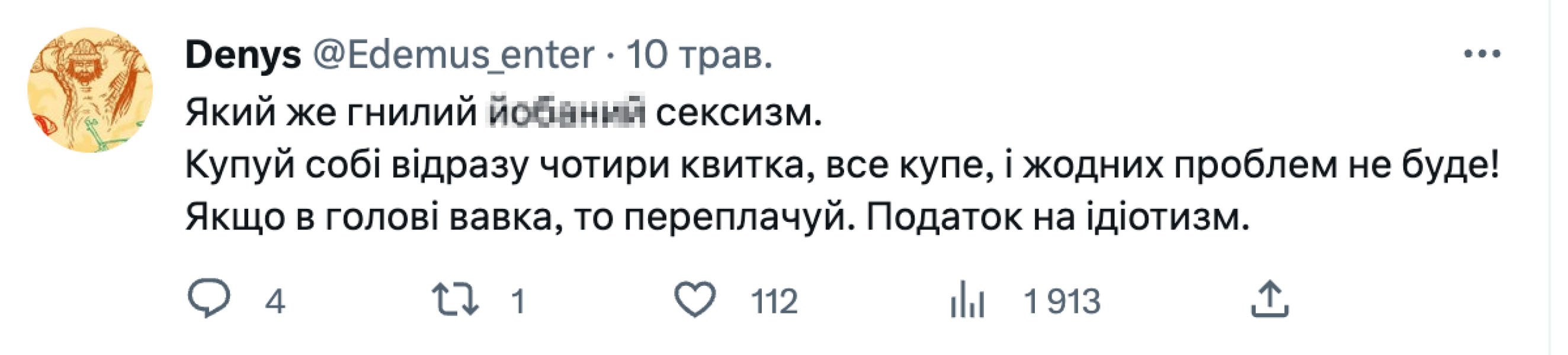Open the tweet via the 10 трав. date

700,55
